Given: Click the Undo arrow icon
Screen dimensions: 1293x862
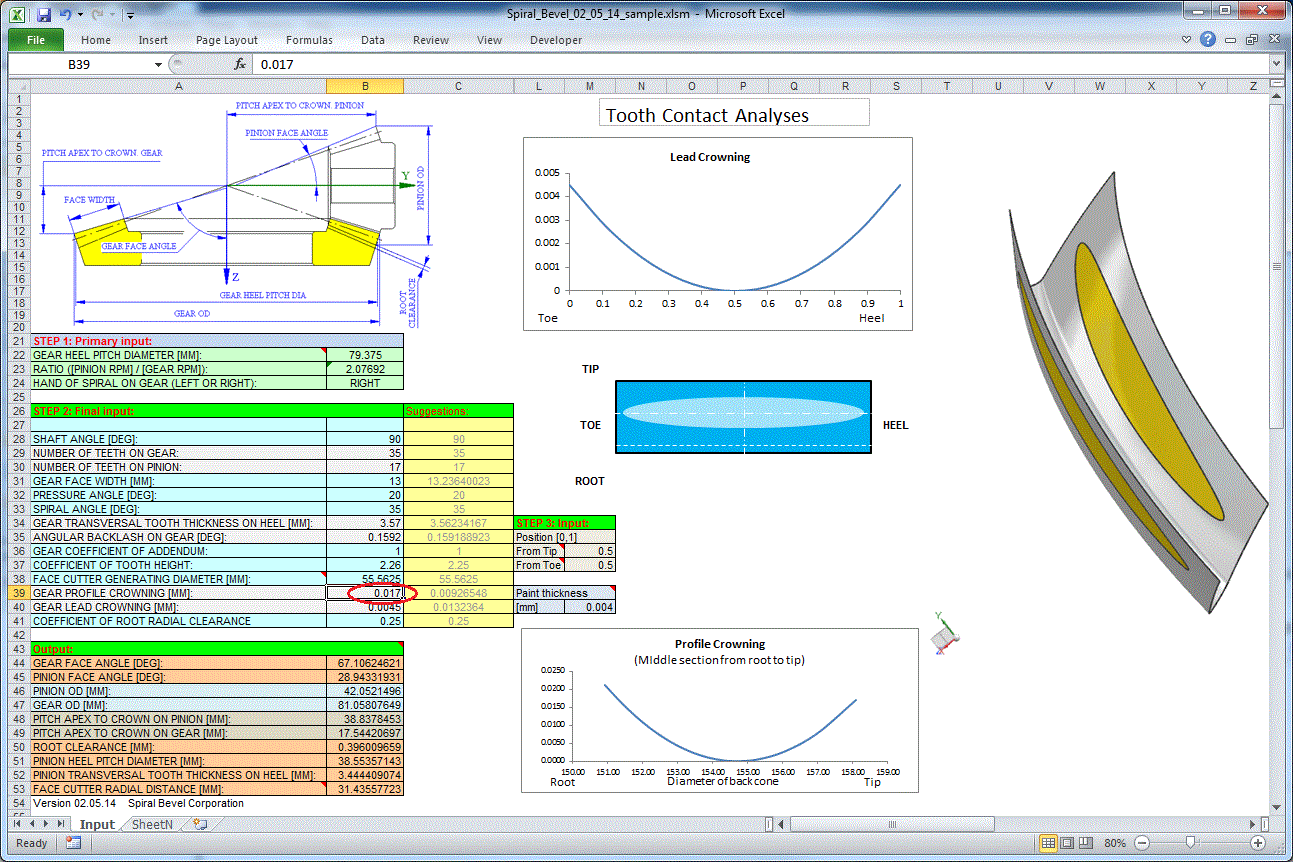Looking at the screenshot, I should (65, 15).
